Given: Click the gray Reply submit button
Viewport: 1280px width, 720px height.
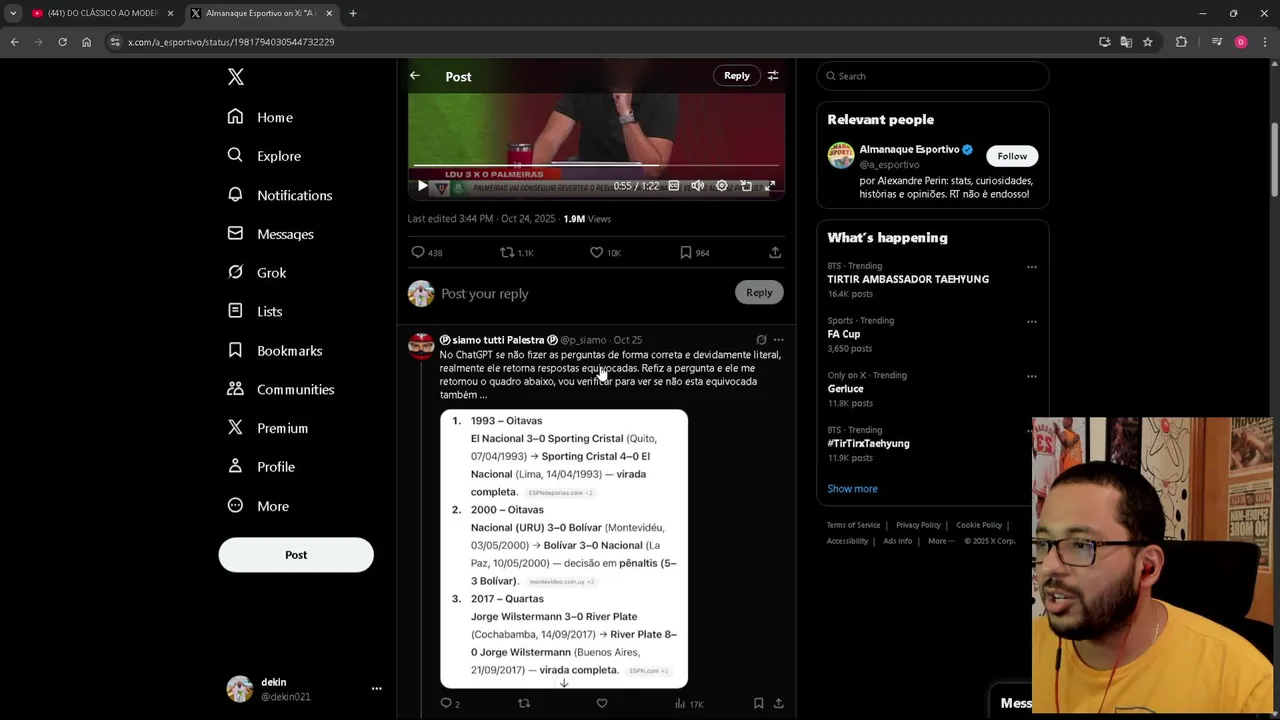Looking at the screenshot, I should [759, 293].
